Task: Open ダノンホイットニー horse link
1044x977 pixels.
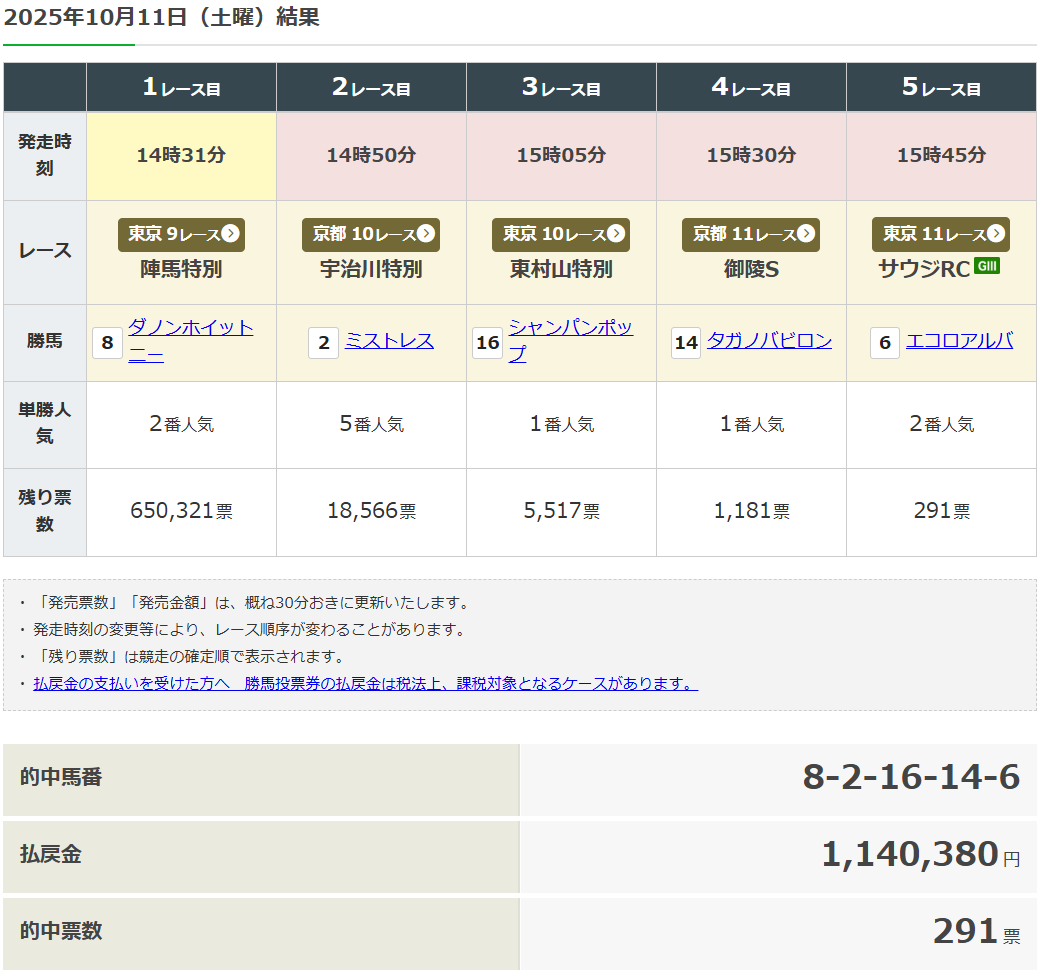Action: click(191, 341)
